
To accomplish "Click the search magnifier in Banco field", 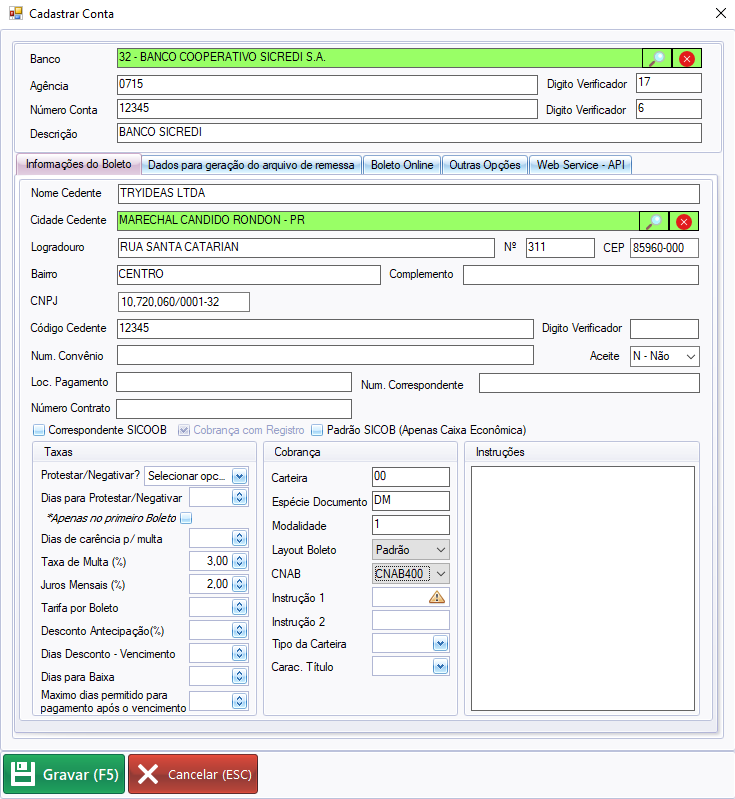I will [x=656, y=58].
